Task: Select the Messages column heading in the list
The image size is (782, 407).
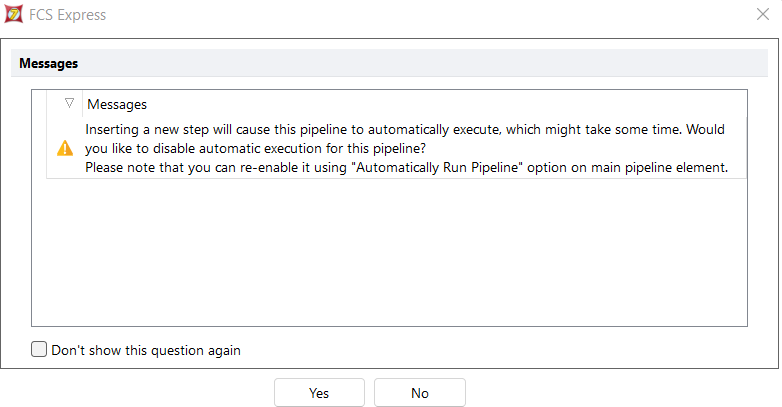Action: pyautogui.click(x=117, y=104)
